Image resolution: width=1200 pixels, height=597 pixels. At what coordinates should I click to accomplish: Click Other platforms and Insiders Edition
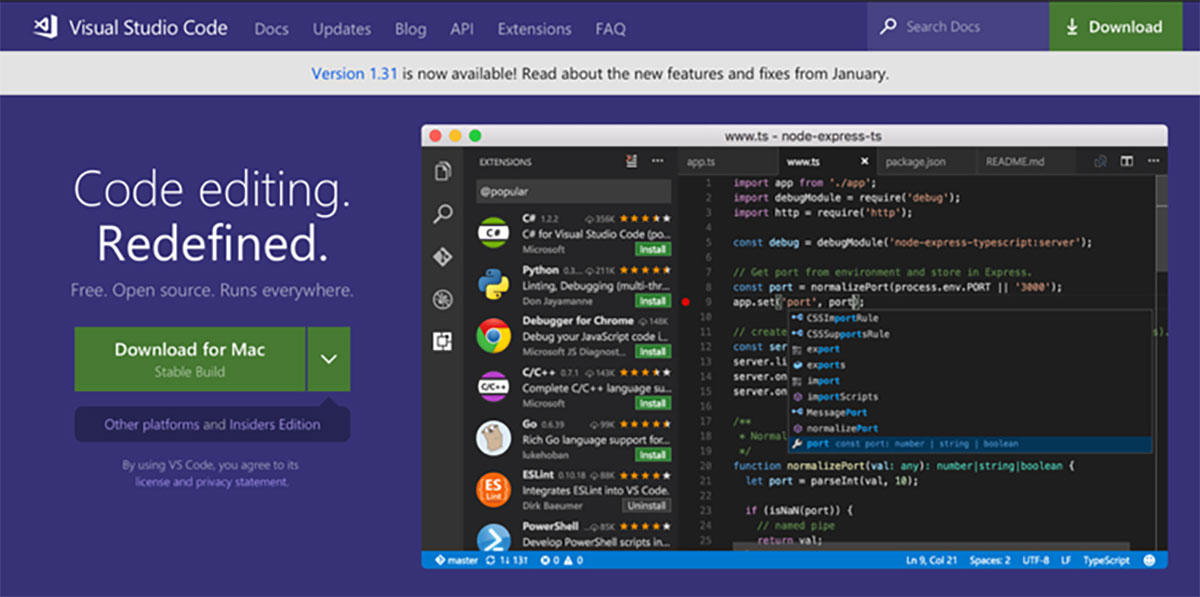tap(212, 424)
